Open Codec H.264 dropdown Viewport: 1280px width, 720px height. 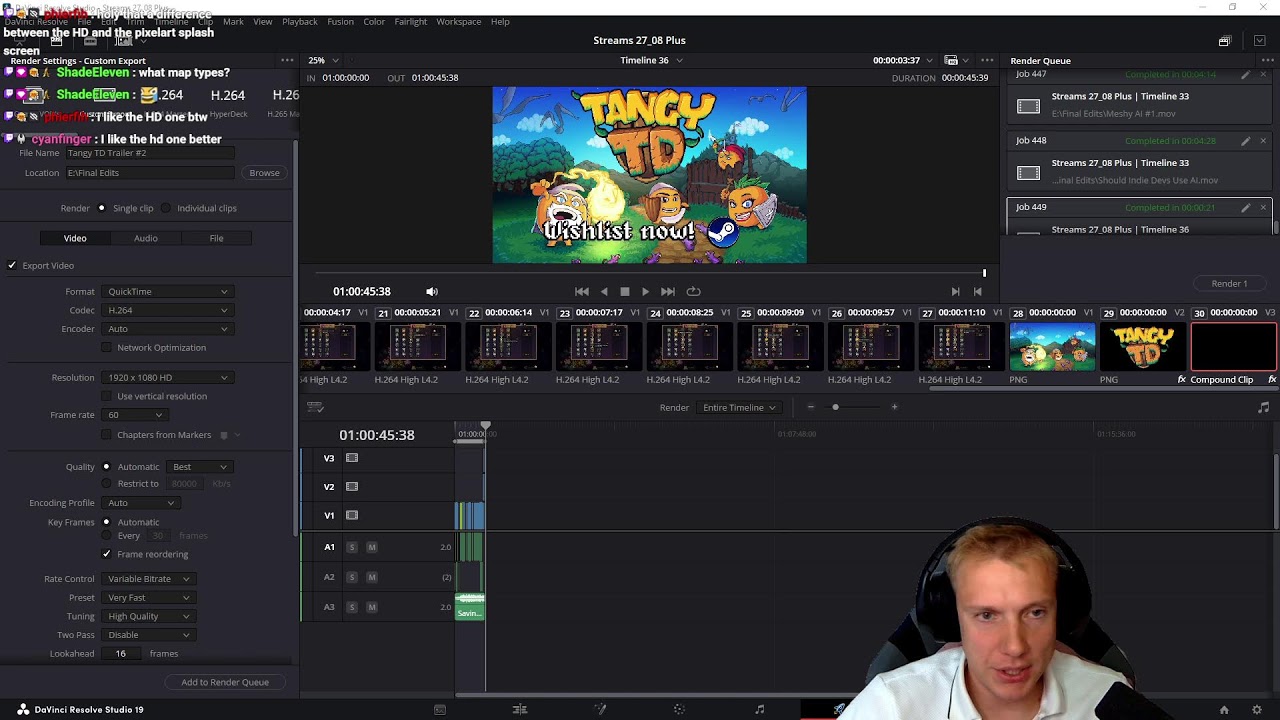pos(167,310)
